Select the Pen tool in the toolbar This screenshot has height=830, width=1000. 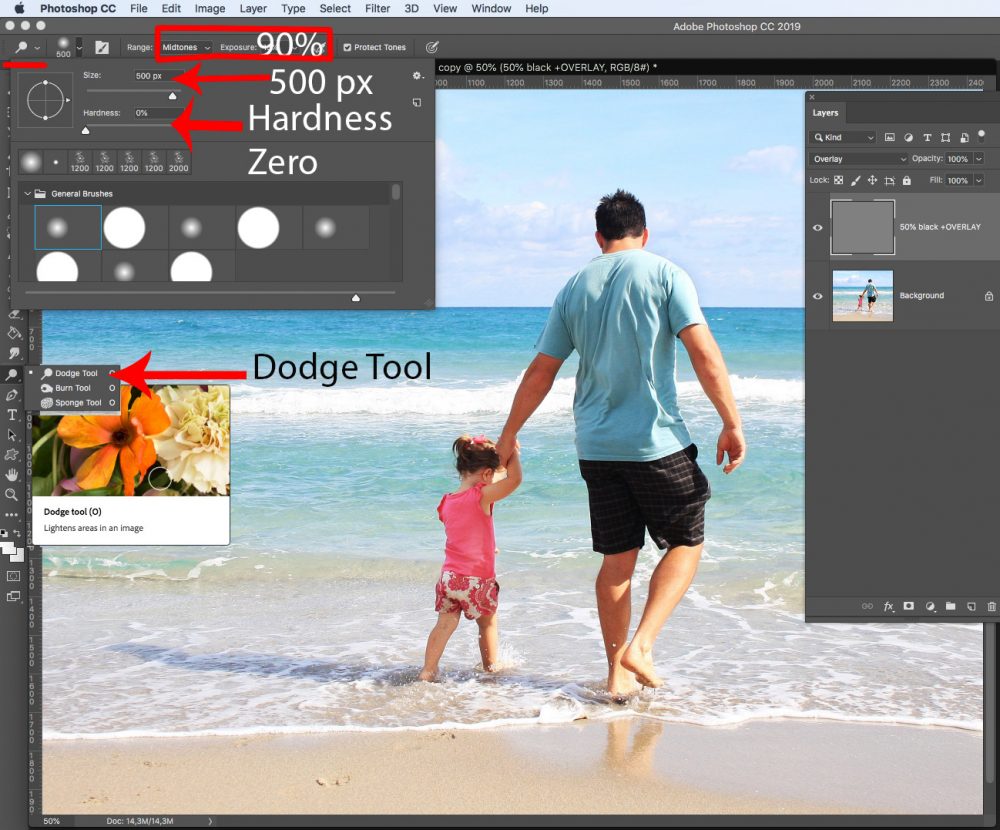(x=12, y=395)
